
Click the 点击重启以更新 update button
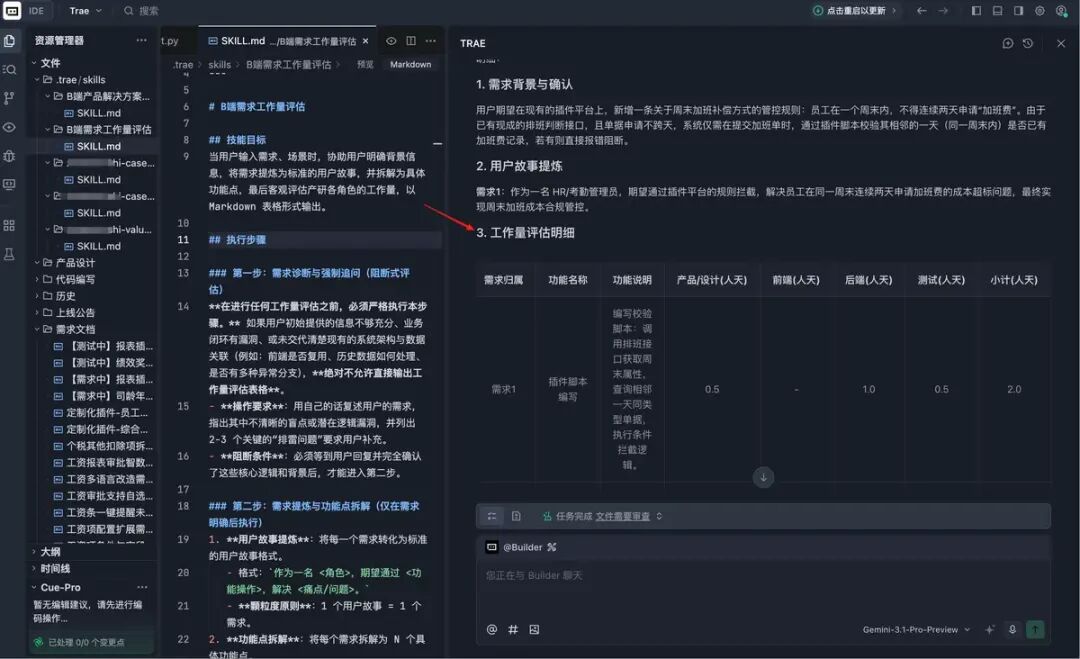click(848, 11)
